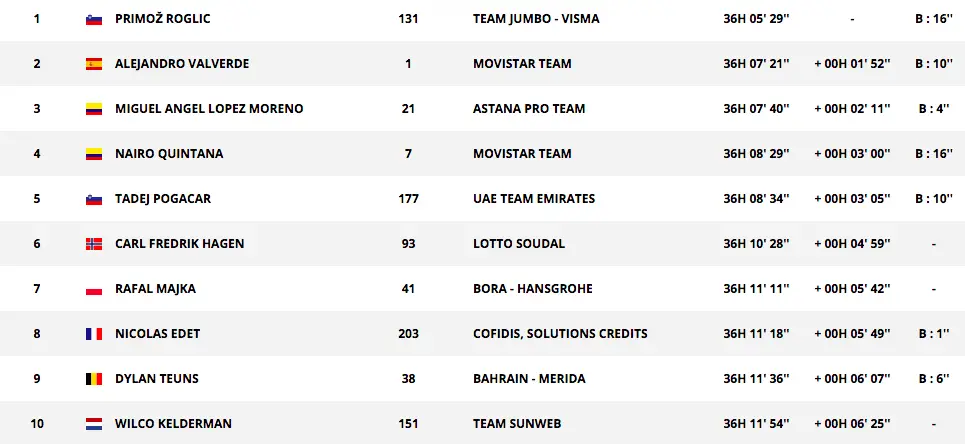Click Roglic's total time 36H 05' 29''

(756, 19)
